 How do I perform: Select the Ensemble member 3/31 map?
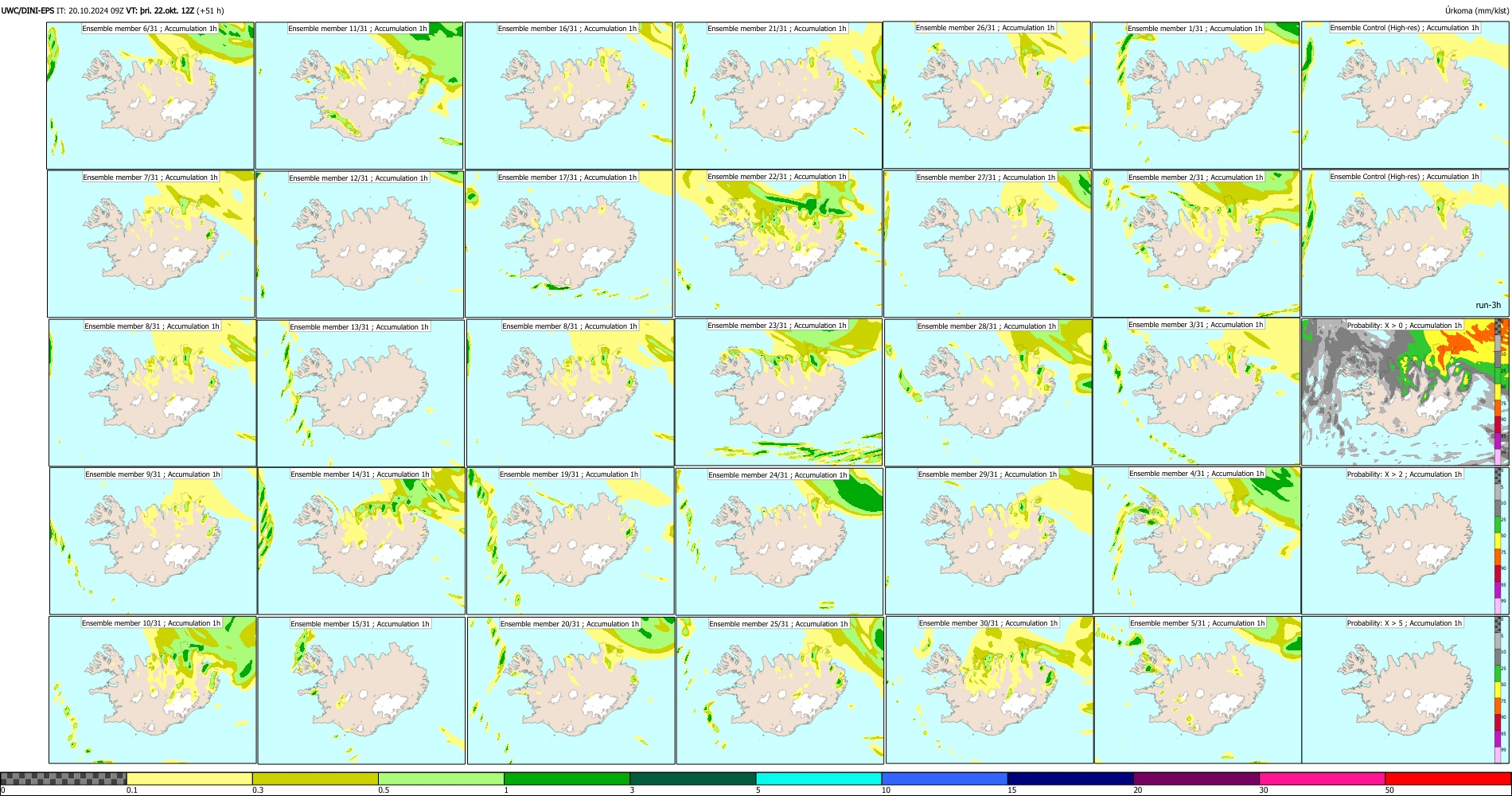[1197, 391]
